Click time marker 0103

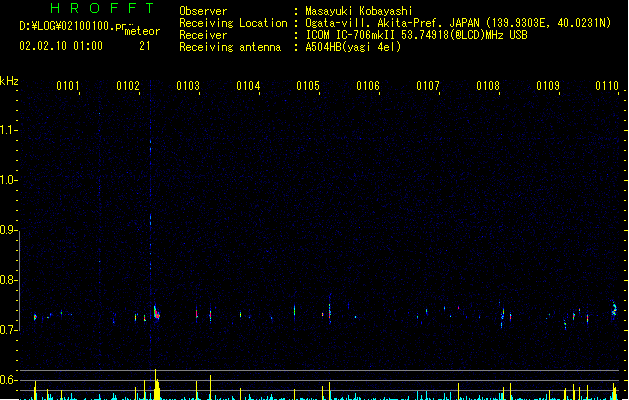[x=188, y=86]
